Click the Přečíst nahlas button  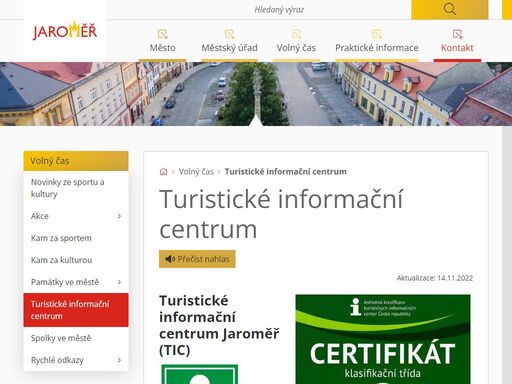197,259
